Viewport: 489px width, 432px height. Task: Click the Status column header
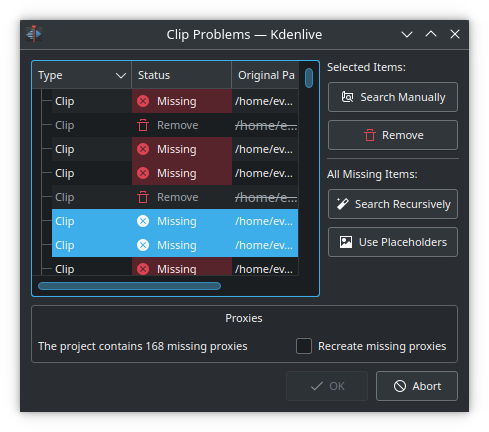point(181,75)
